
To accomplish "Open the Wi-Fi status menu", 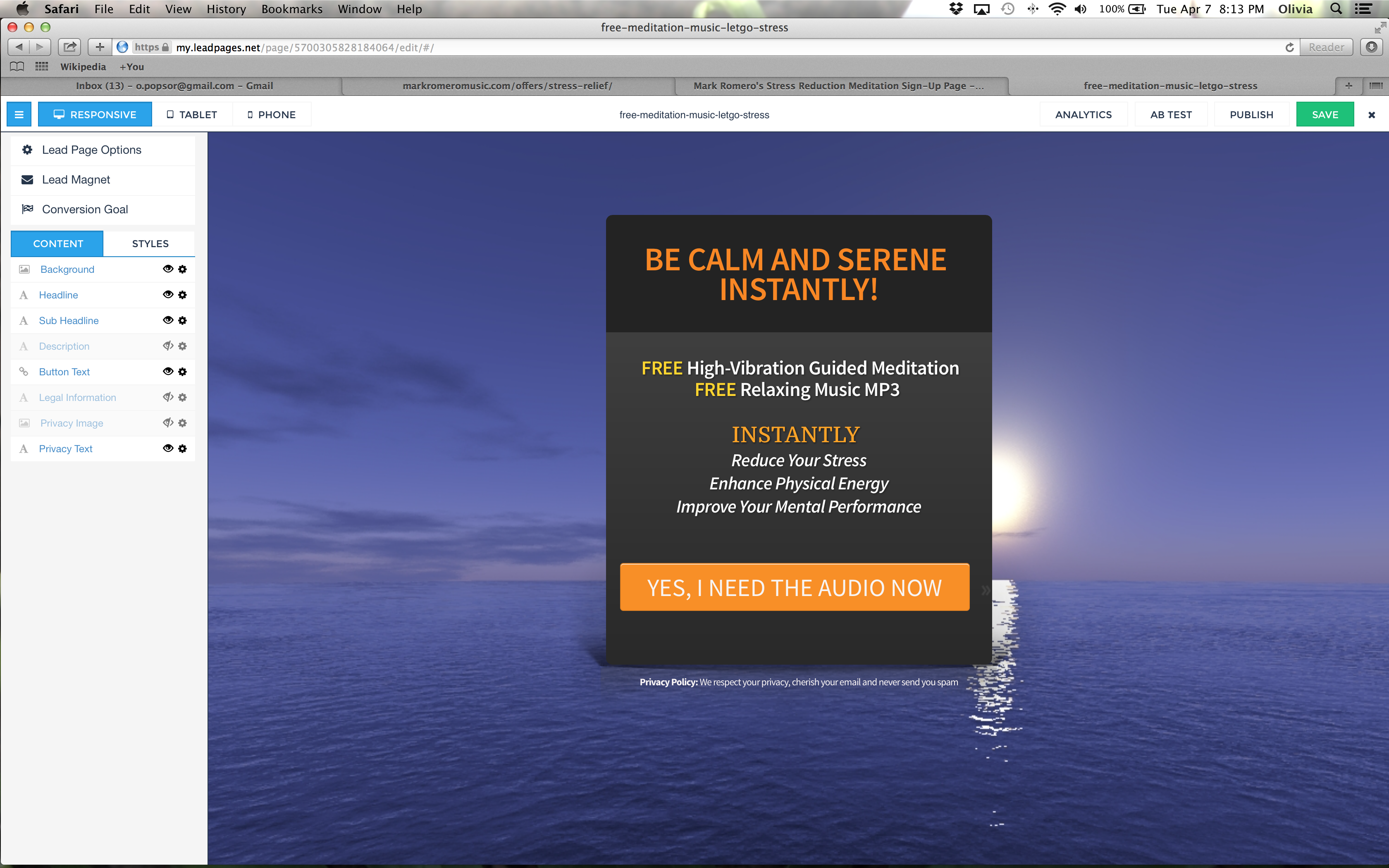I will pyautogui.click(x=1057, y=9).
